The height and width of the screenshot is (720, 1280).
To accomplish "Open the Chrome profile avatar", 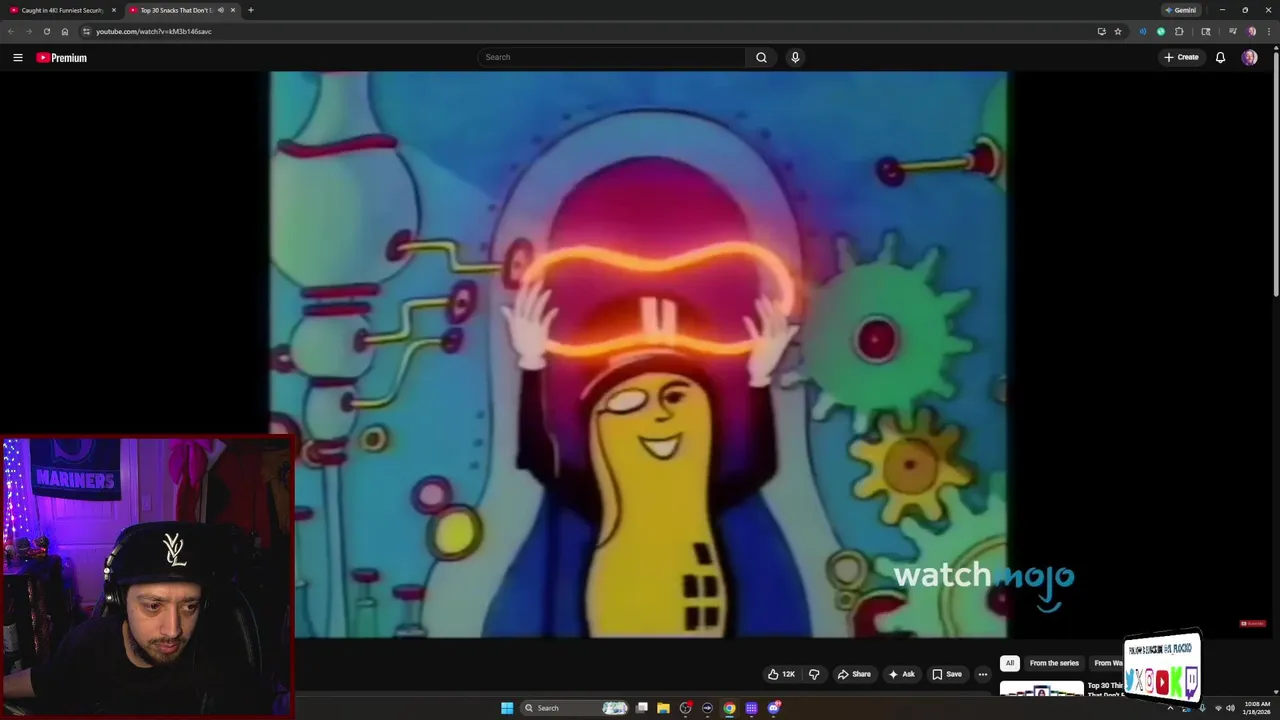I will pos(1251,31).
